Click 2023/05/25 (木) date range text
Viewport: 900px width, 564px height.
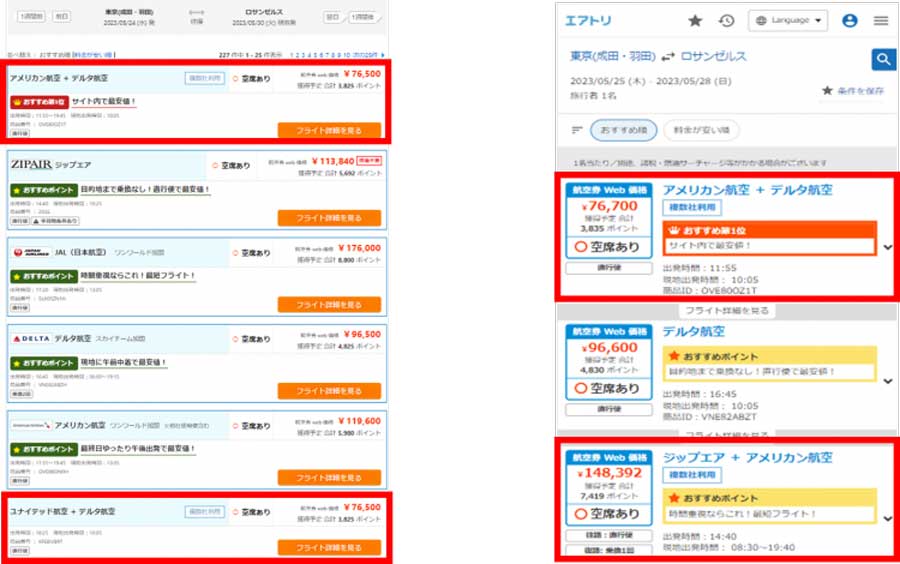[650, 81]
